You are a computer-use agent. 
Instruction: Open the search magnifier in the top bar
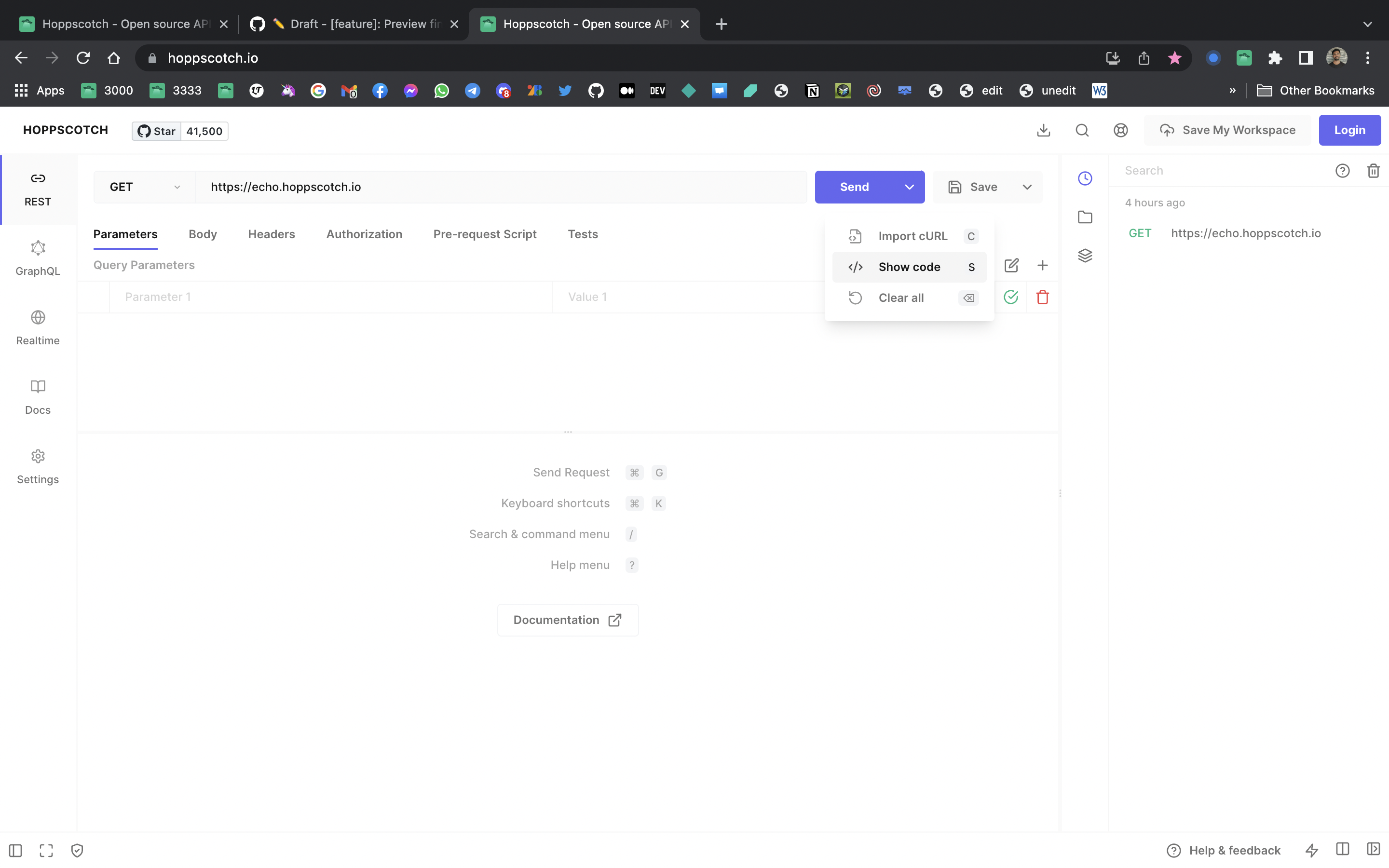pos(1082,130)
